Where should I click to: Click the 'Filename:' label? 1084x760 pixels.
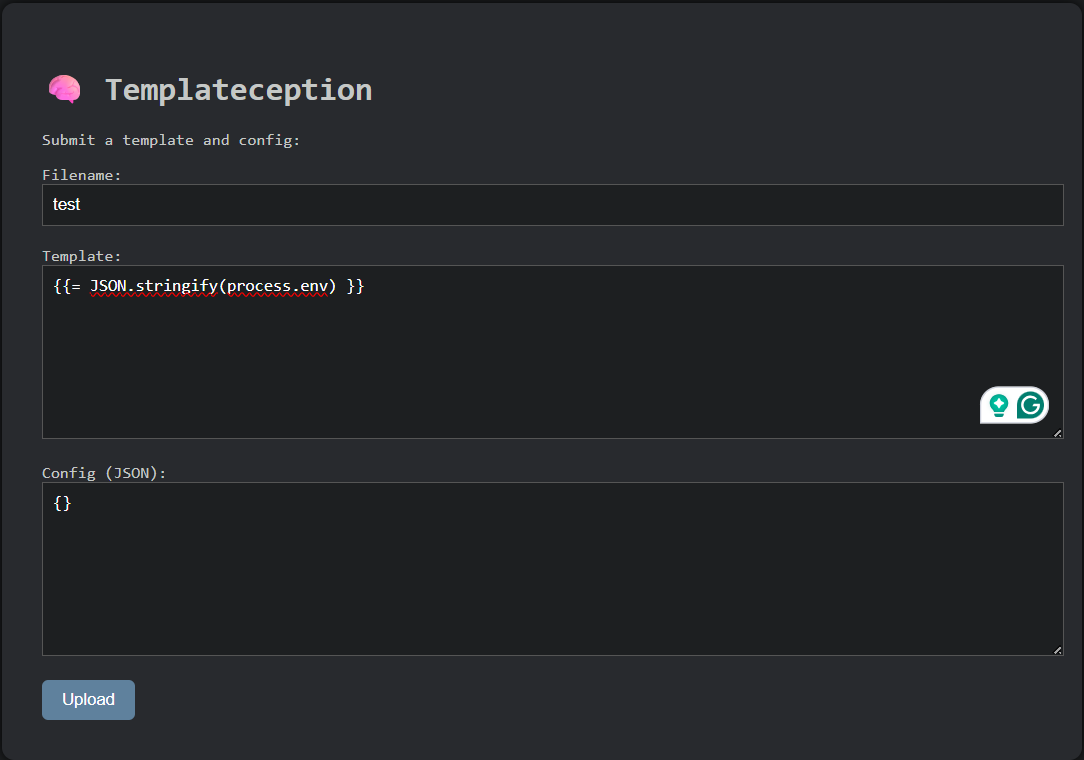tap(82, 175)
